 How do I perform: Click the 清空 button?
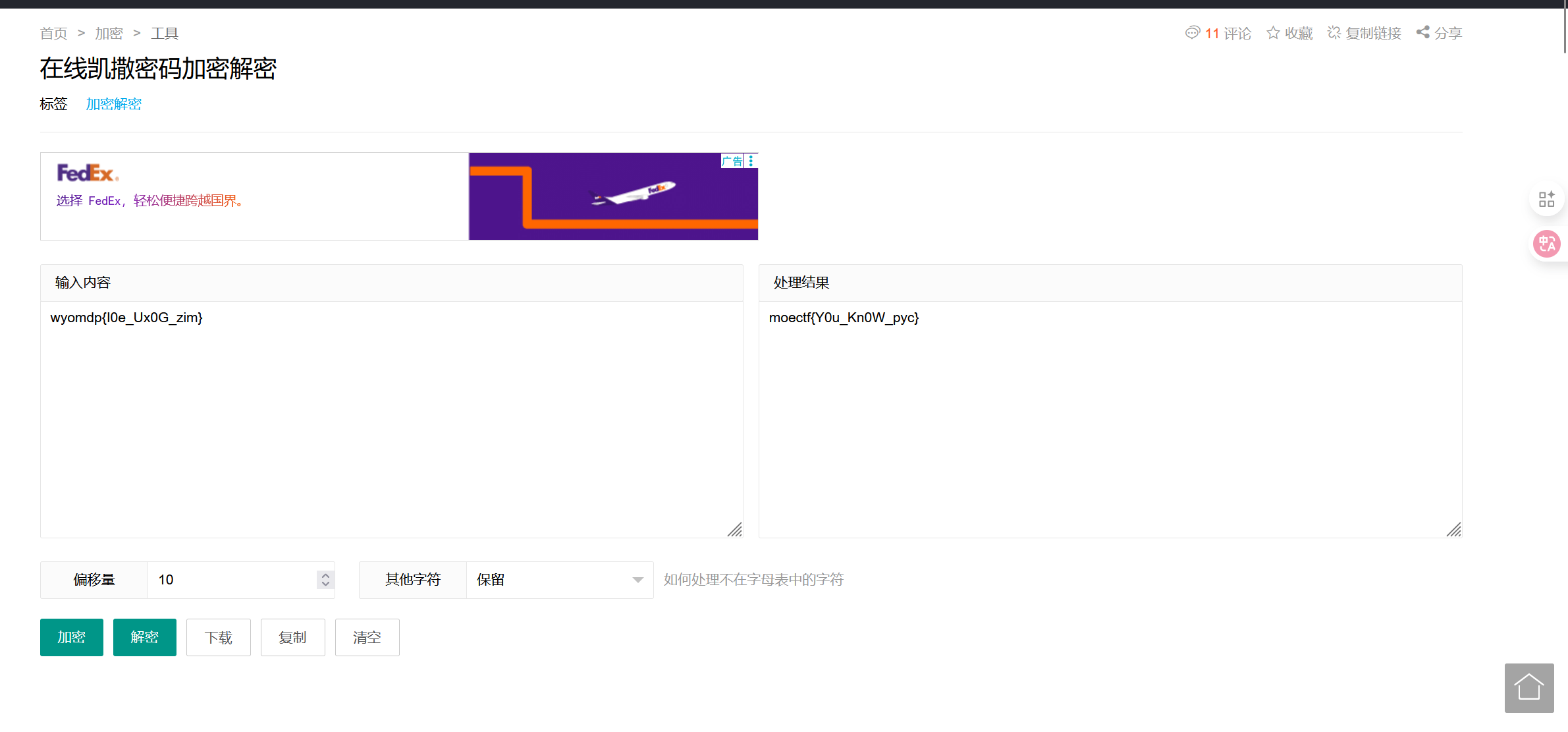pos(367,637)
